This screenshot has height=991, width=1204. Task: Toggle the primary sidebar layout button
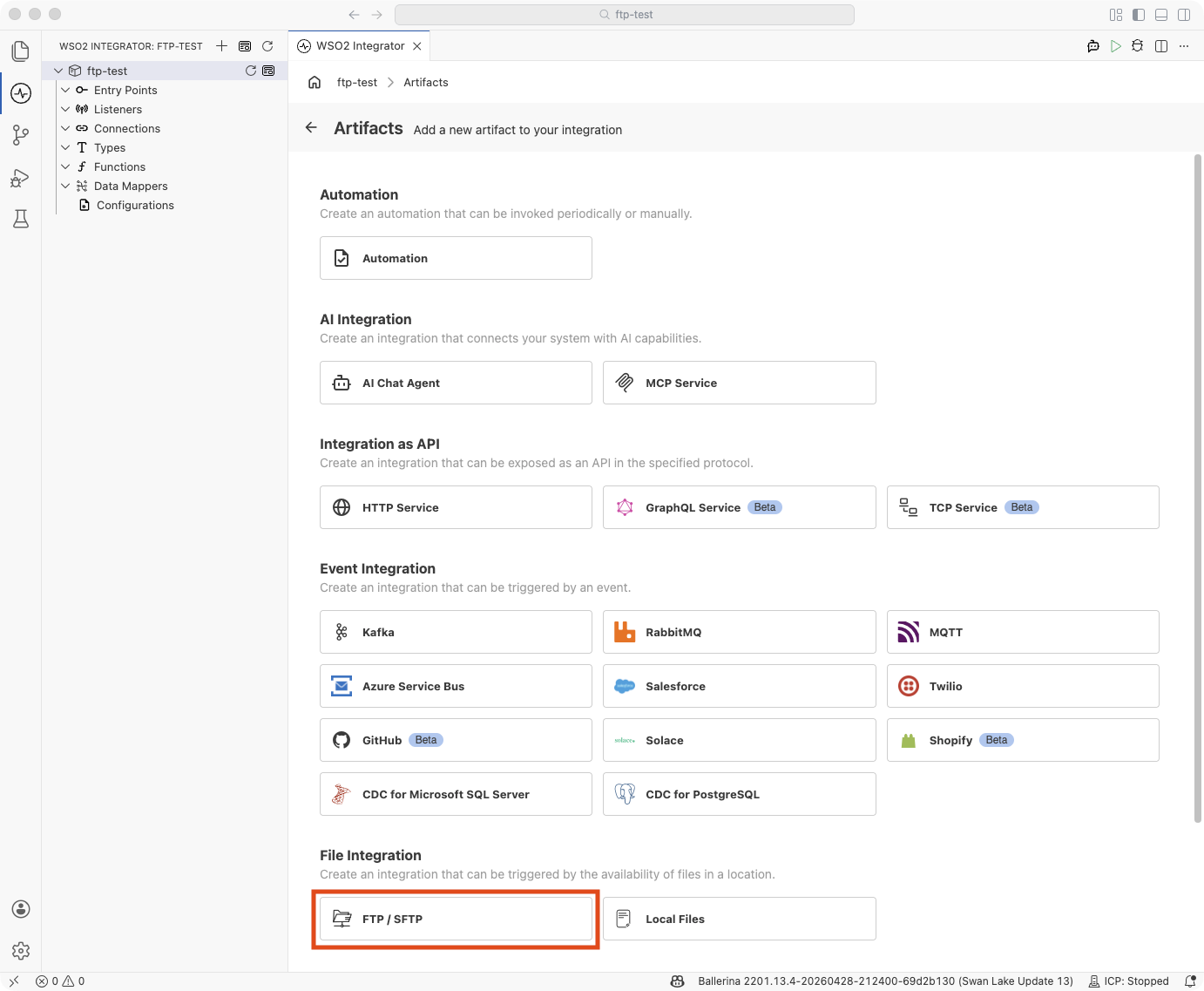click(x=1139, y=15)
